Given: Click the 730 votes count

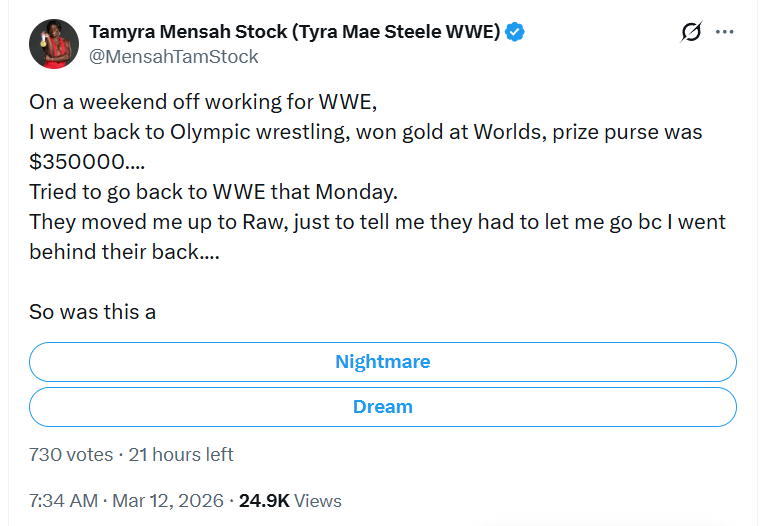Looking at the screenshot, I should (71, 454).
